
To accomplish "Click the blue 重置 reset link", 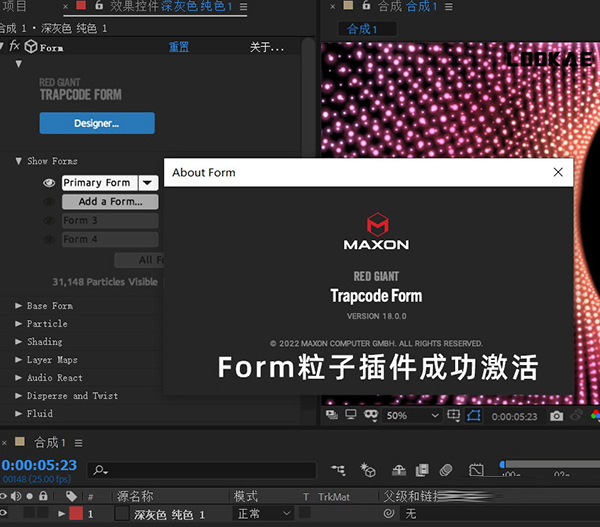I will click(x=179, y=47).
